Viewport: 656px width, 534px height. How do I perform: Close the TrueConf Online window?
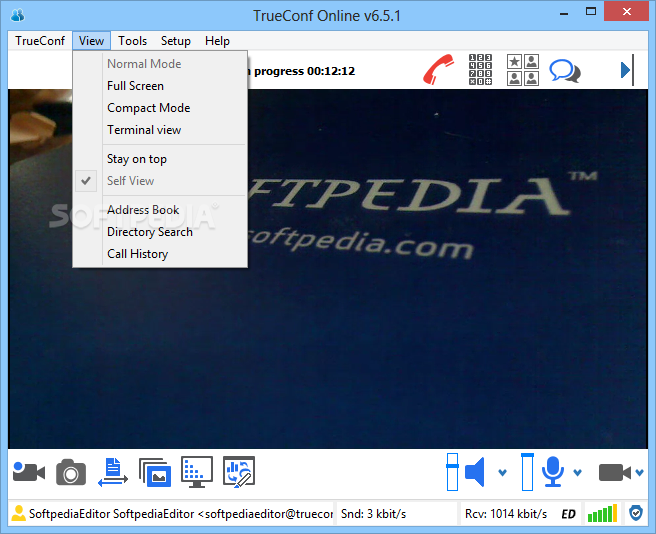626,11
